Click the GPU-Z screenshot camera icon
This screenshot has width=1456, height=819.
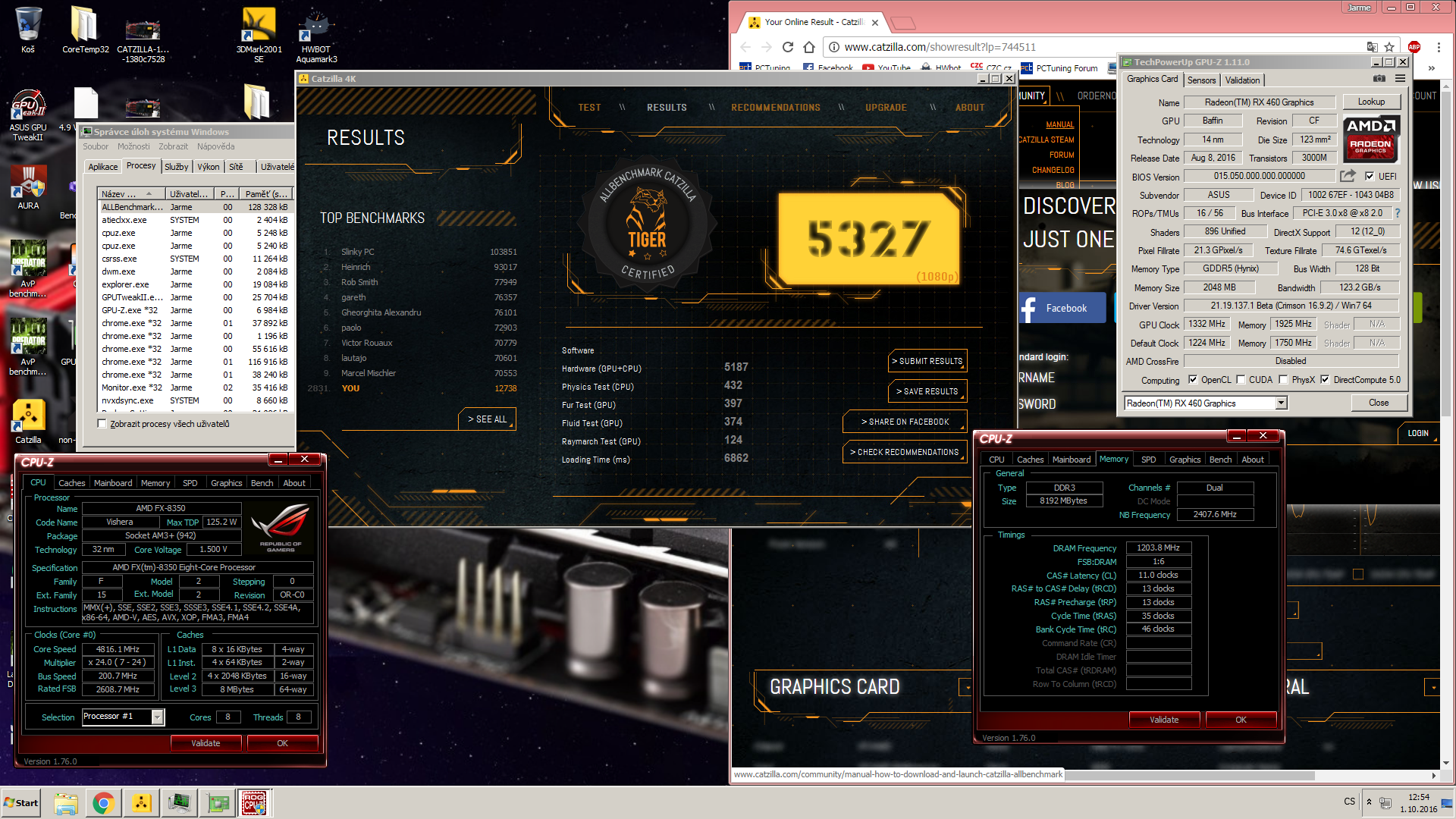(x=1379, y=79)
